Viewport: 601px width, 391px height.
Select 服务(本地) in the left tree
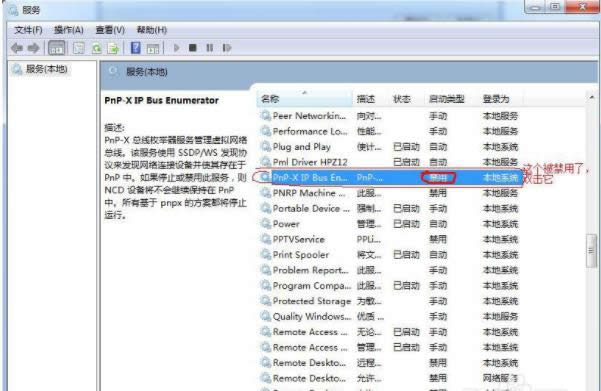point(46,69)
